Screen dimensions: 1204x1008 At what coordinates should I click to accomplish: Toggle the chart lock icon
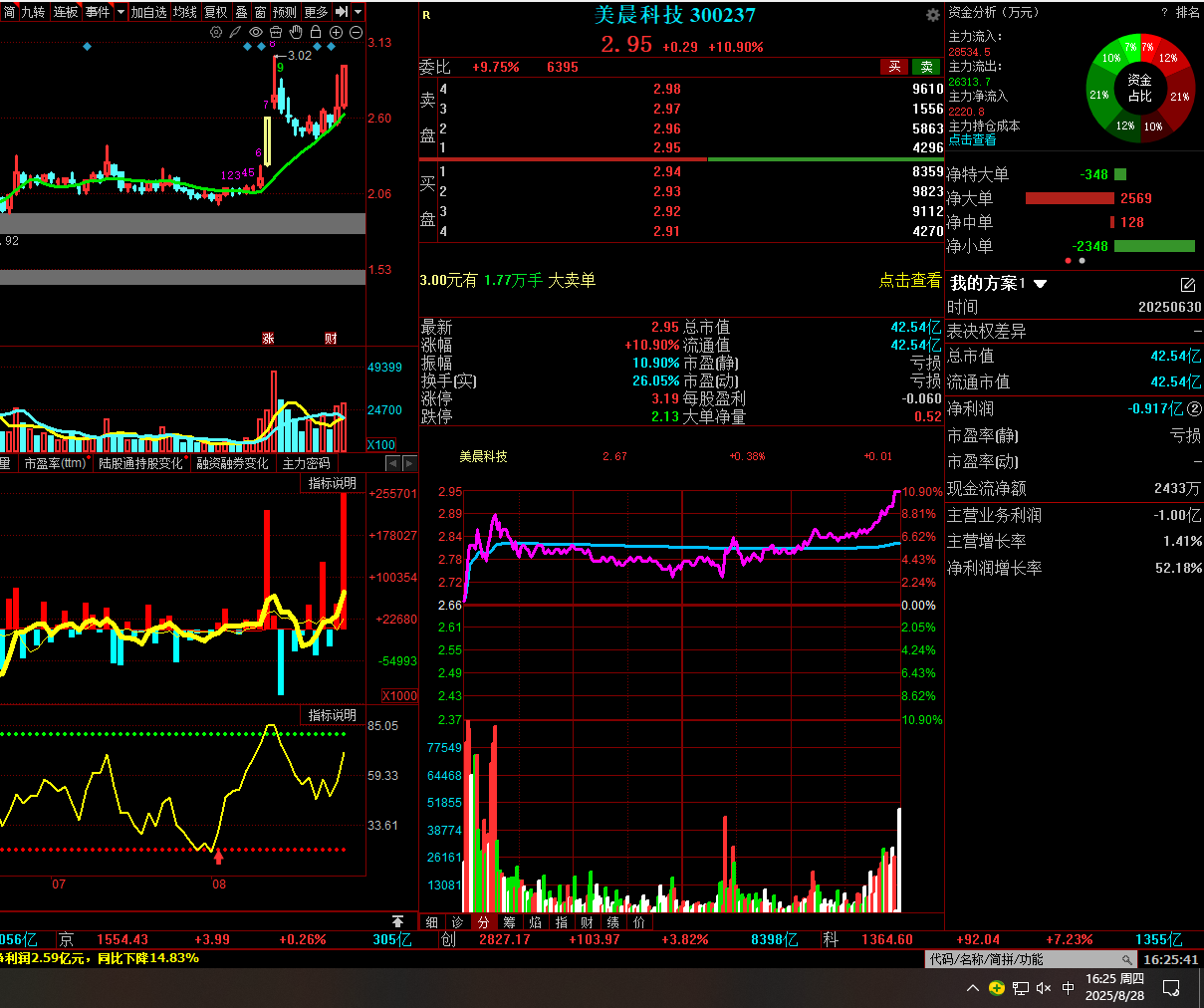pyautogui.click(x=316, y=32)
